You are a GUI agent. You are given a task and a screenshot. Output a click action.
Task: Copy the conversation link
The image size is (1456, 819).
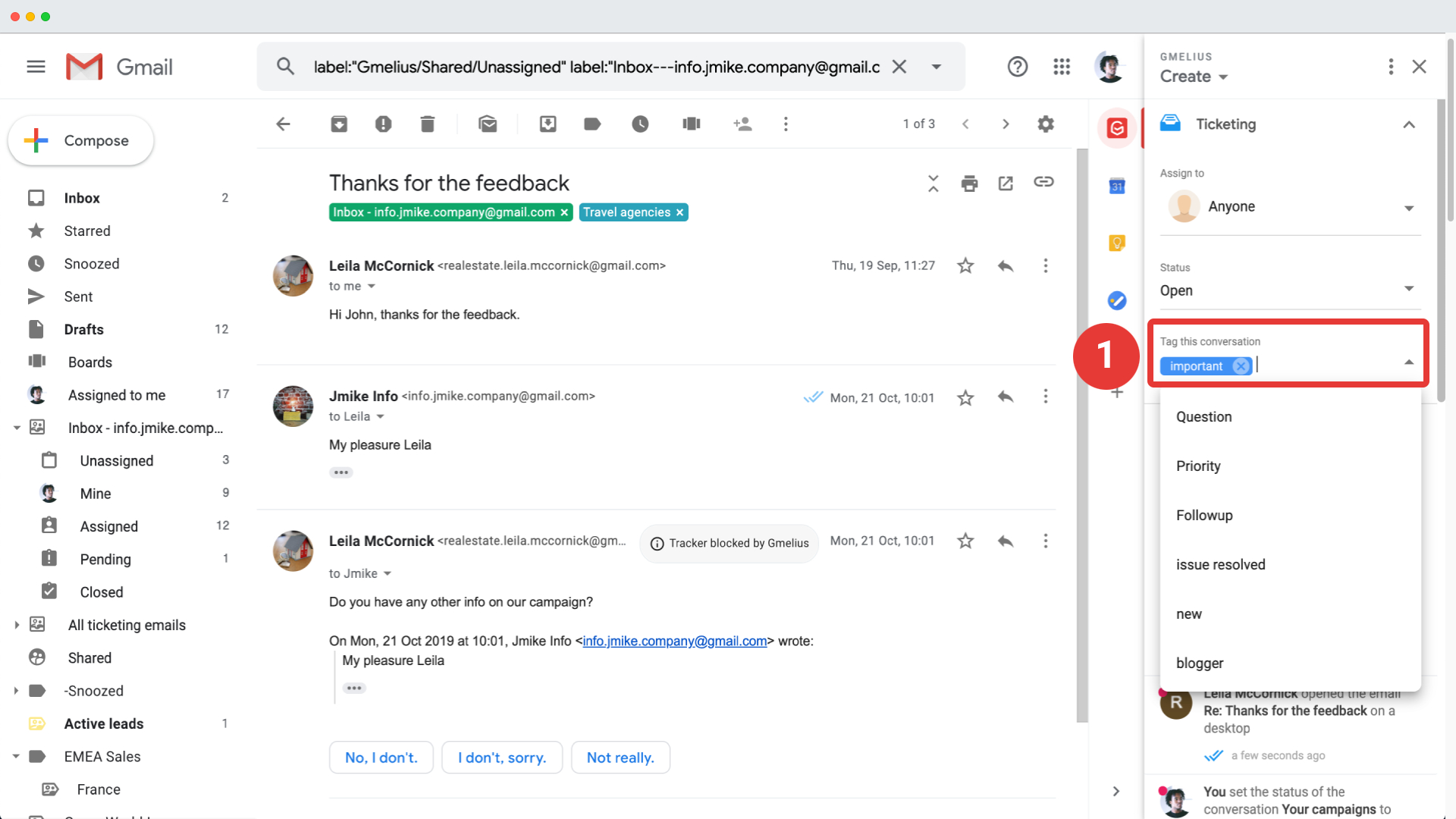coord(1043,181)
